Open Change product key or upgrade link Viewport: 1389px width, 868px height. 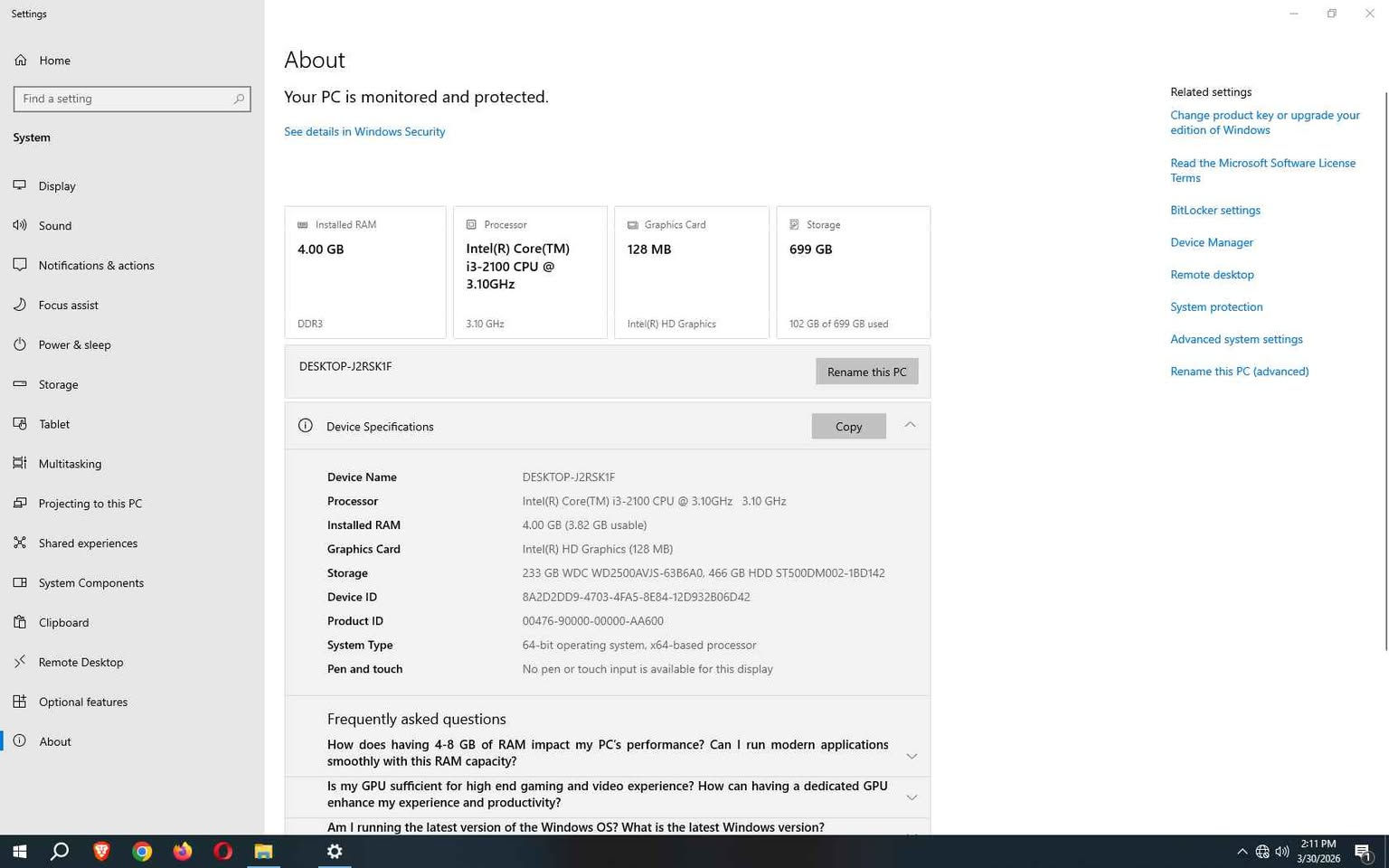point(1264,122)
